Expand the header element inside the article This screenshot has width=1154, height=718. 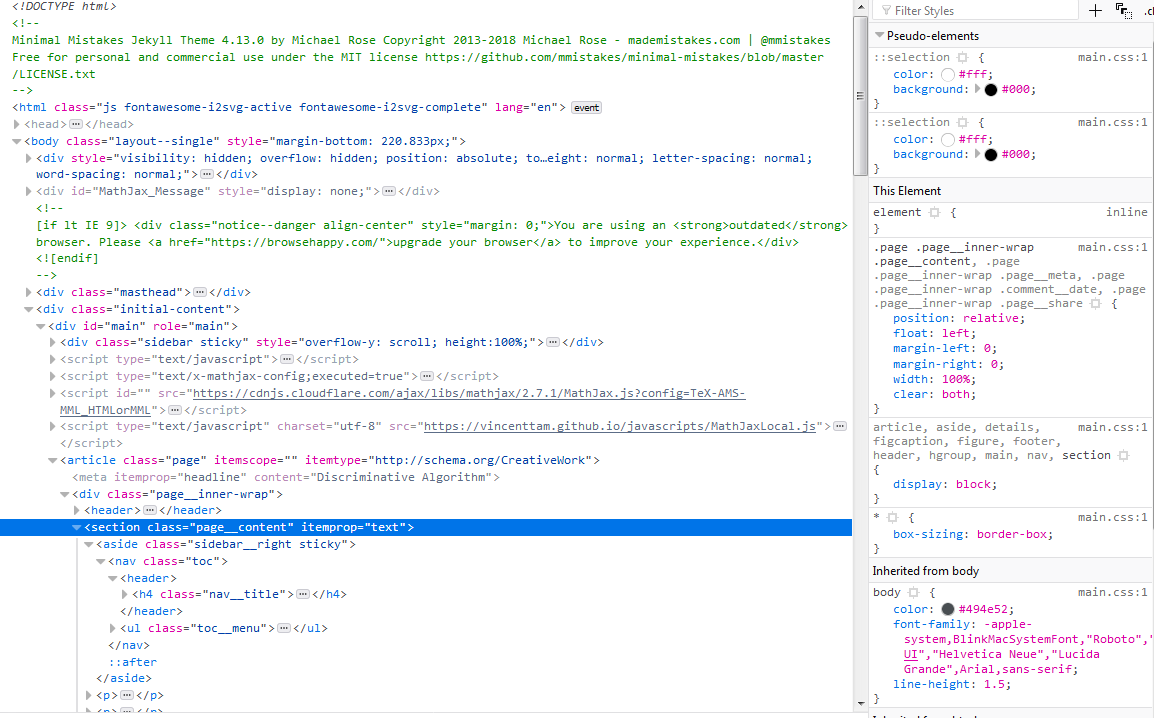click(x=76, y=510)
